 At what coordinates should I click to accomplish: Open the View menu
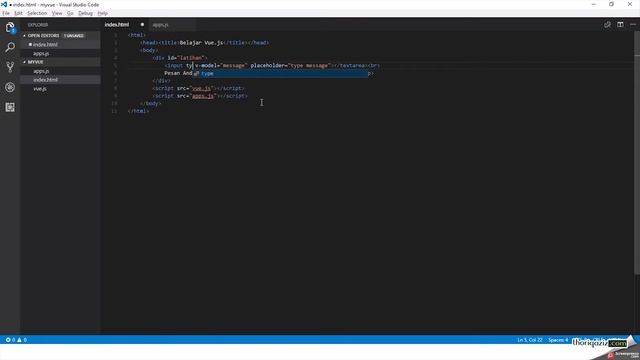57,13
